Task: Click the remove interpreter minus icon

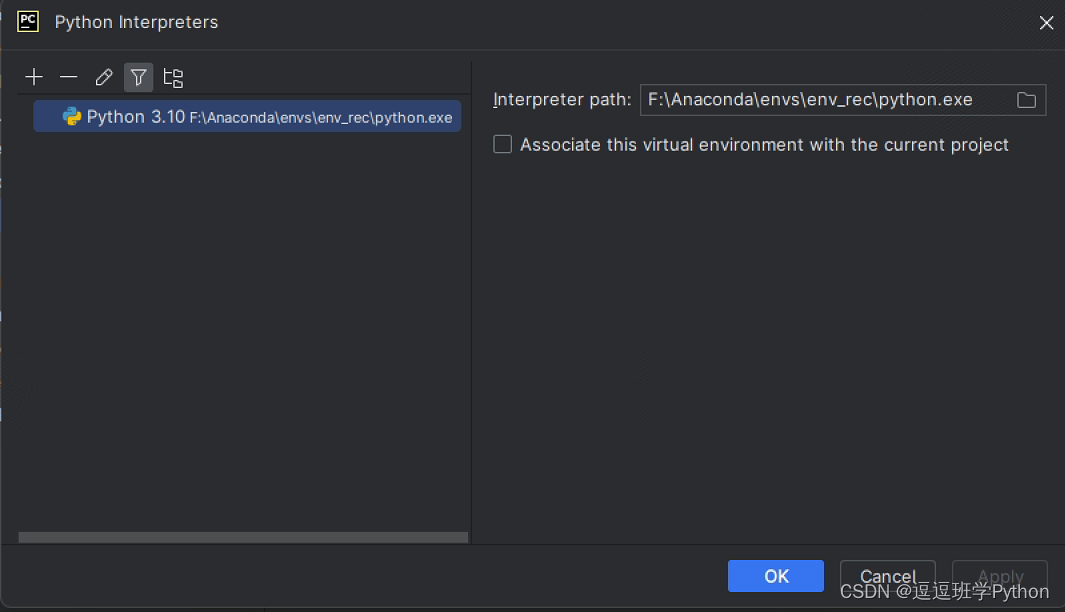Action: pyautogui.click(x=68, y=77)
